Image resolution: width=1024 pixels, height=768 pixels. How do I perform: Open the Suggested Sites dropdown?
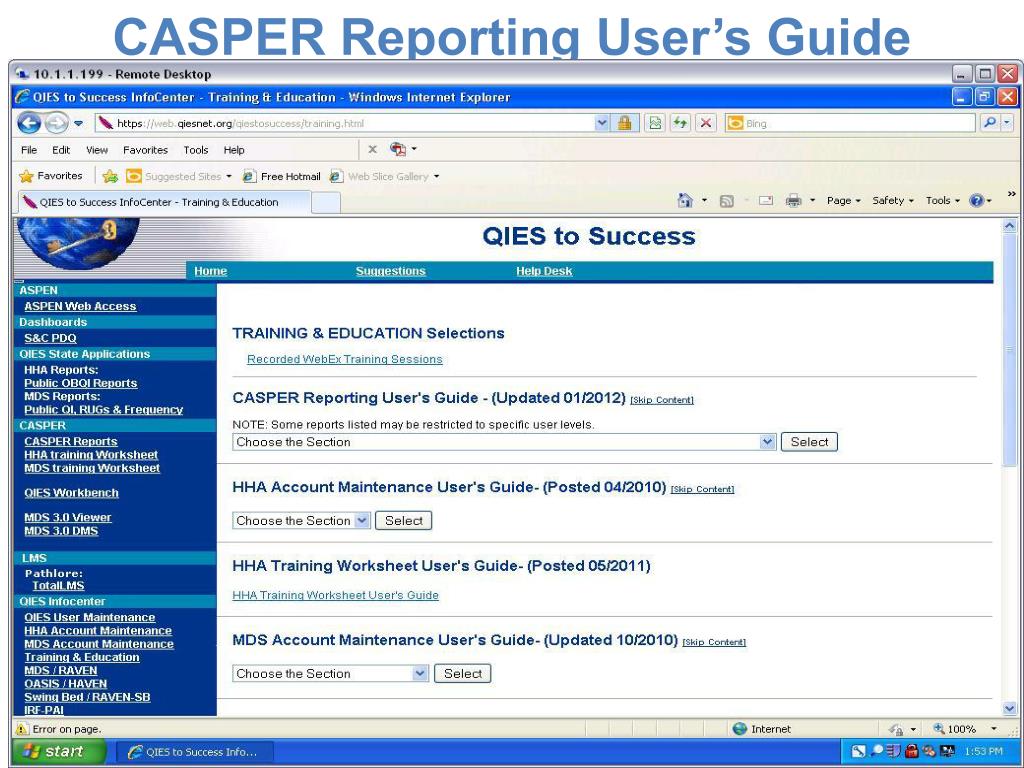point(178,176)
